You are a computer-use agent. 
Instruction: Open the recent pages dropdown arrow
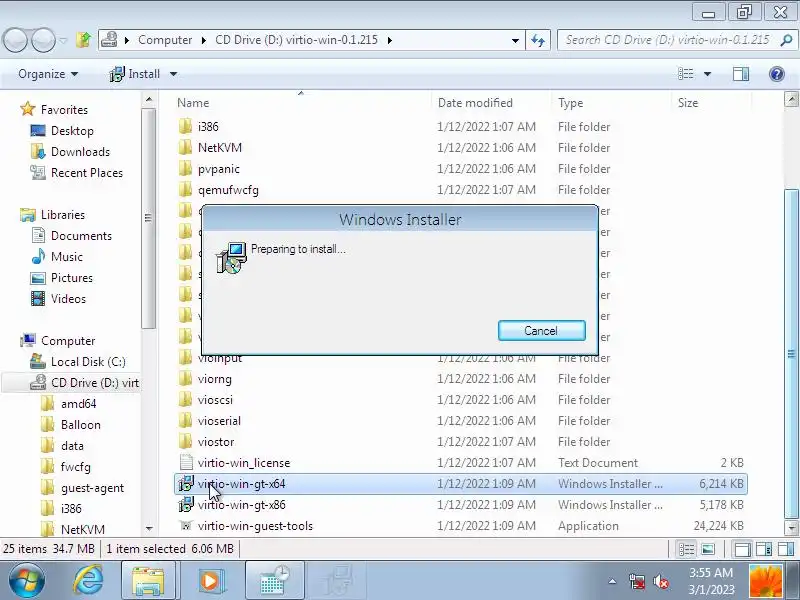63,40
